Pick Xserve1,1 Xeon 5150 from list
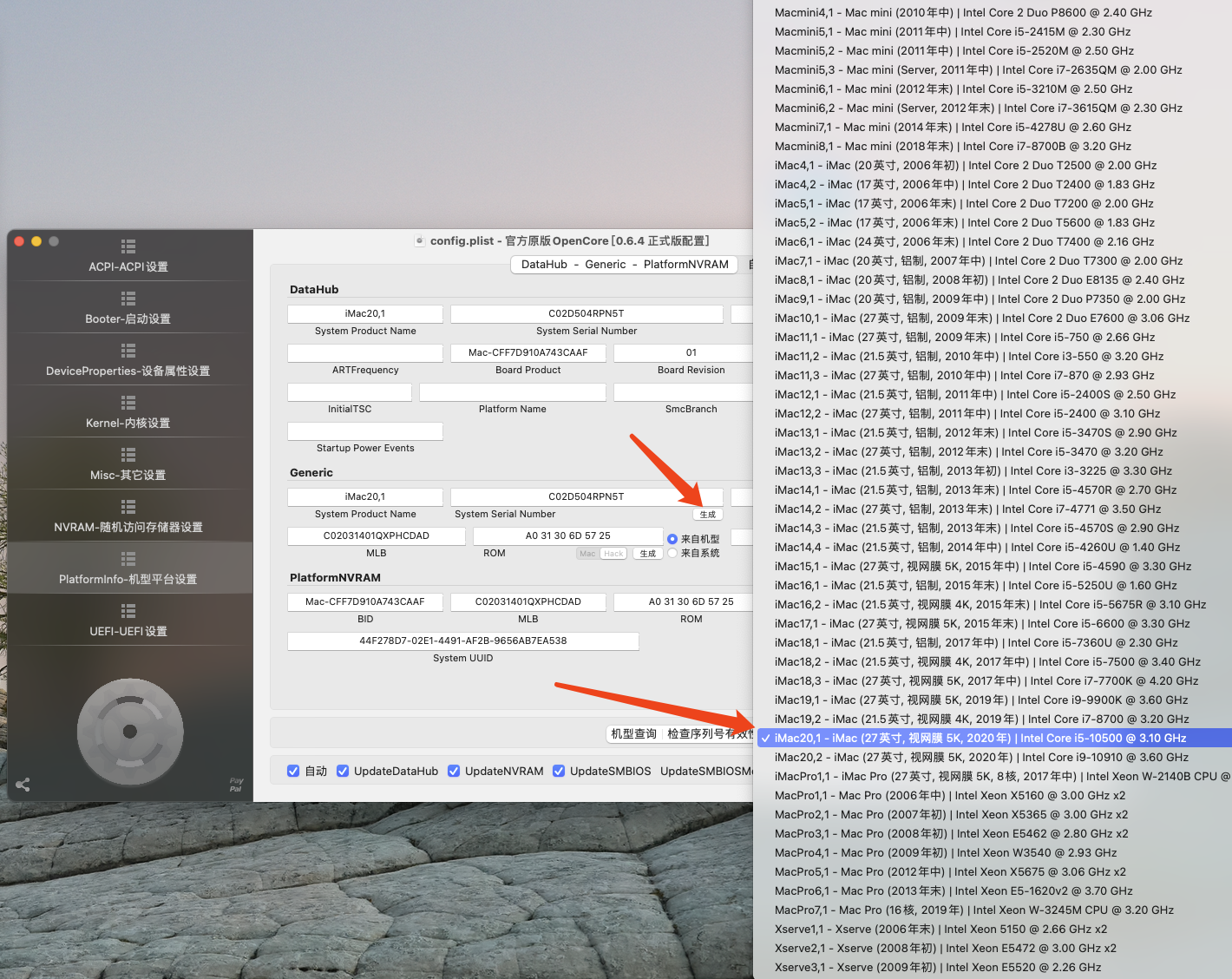Image resolution: width=1232 pixels, height=979 pixels. point(993,929)
